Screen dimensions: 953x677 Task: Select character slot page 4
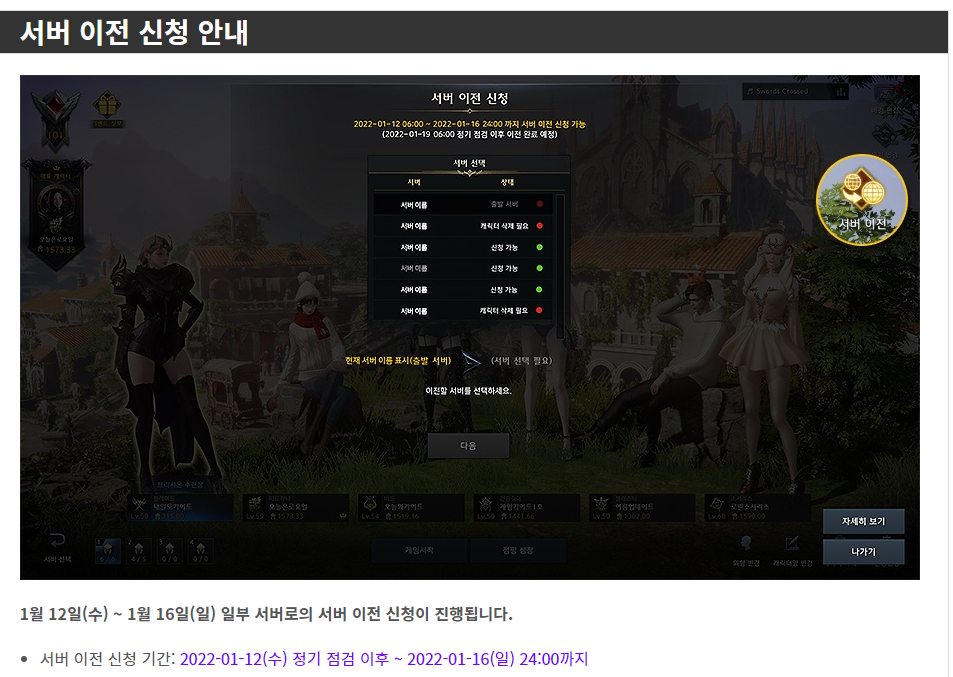click(201, 551)
